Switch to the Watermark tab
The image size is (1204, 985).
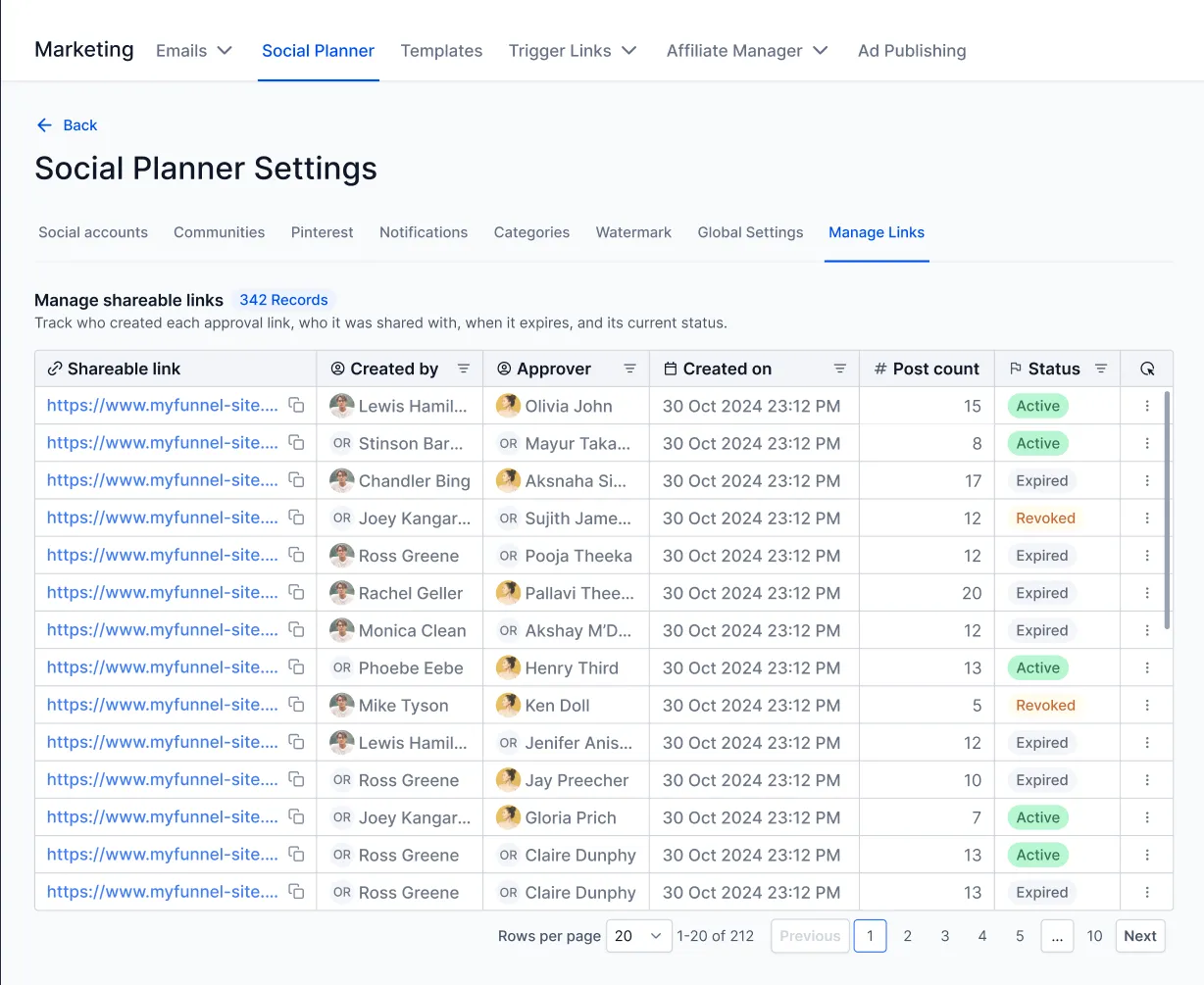tap(633, 232)
